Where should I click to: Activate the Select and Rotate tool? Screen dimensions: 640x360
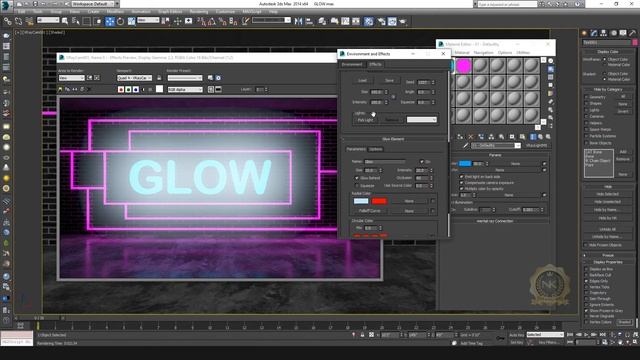120,21
